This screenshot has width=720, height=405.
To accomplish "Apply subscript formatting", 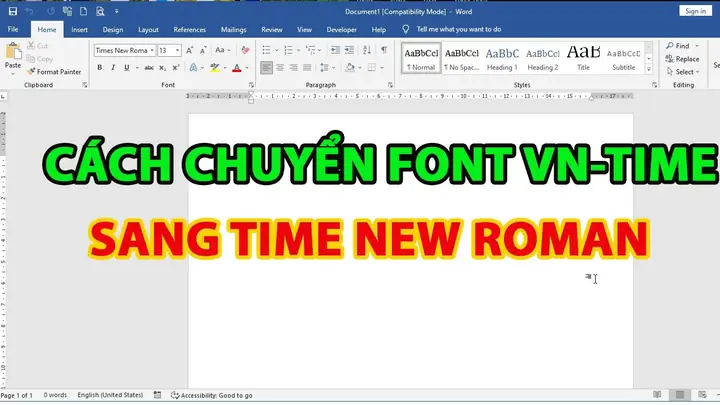I will click(162, 68).
